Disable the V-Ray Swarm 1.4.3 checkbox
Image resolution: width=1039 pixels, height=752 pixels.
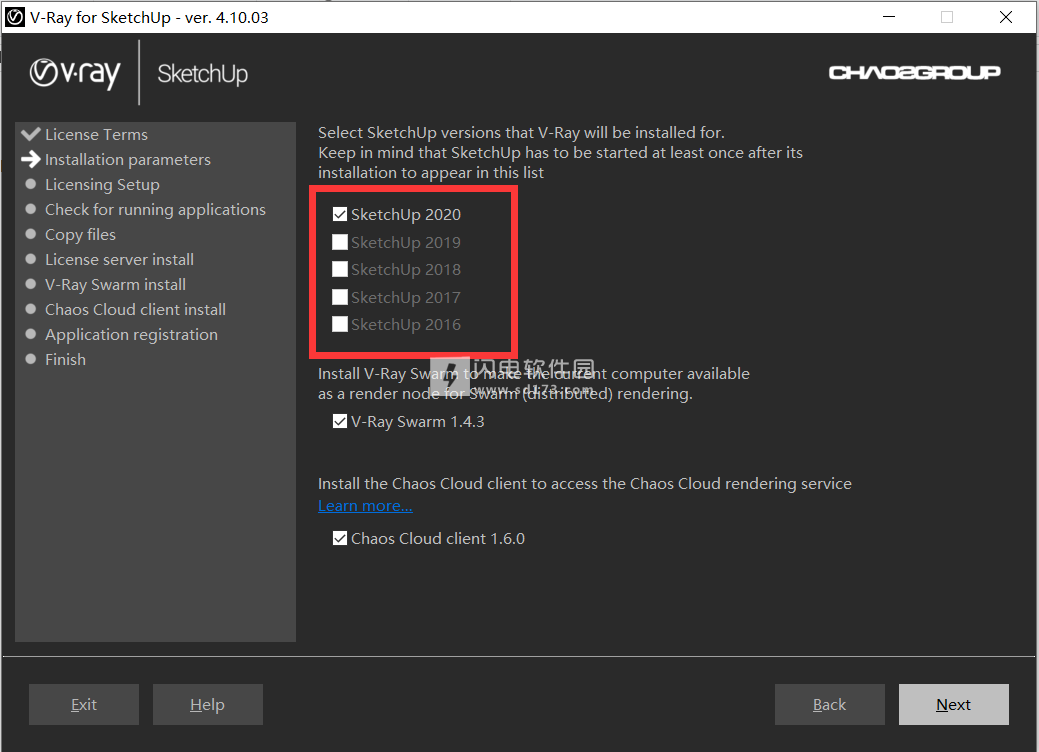340,421
